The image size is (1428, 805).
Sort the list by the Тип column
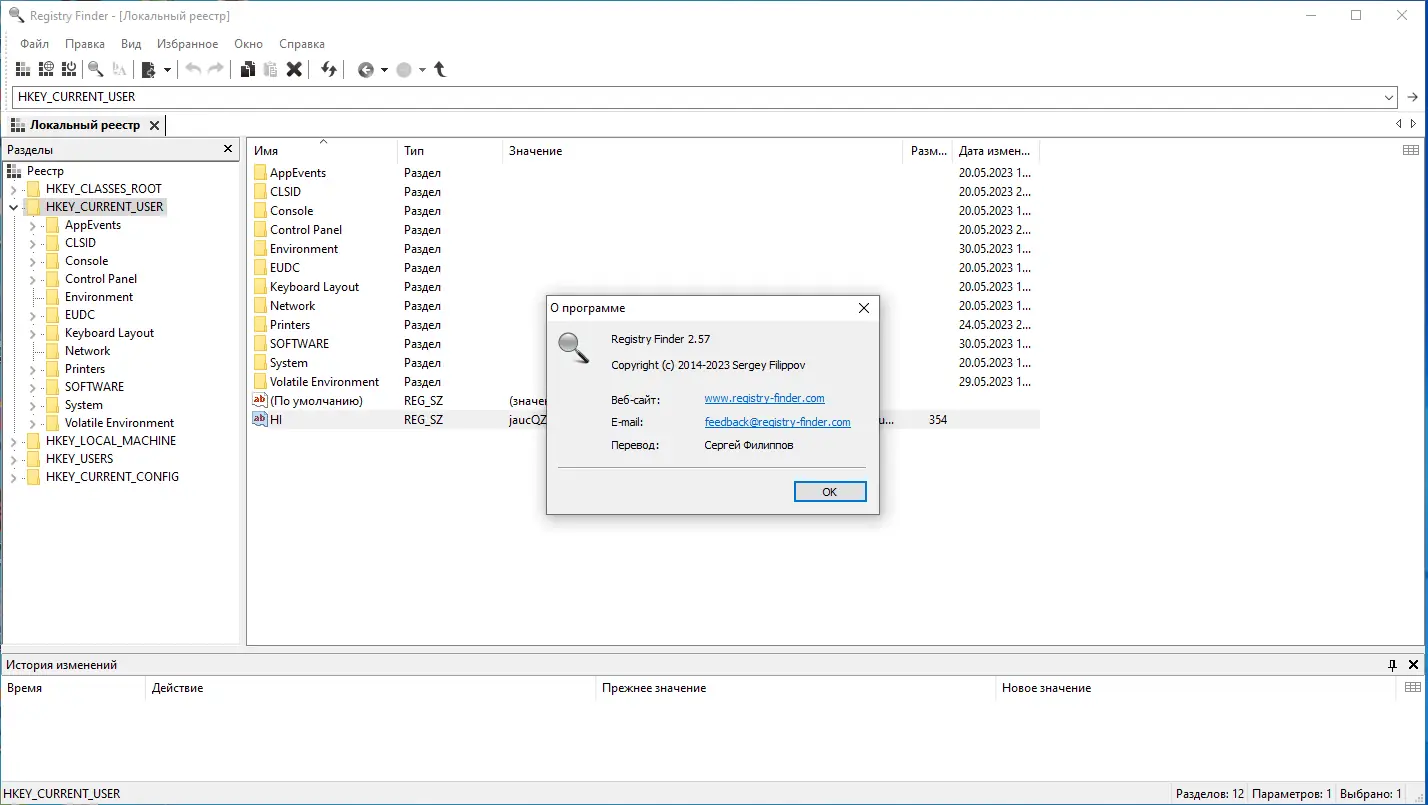coord(450,151)
